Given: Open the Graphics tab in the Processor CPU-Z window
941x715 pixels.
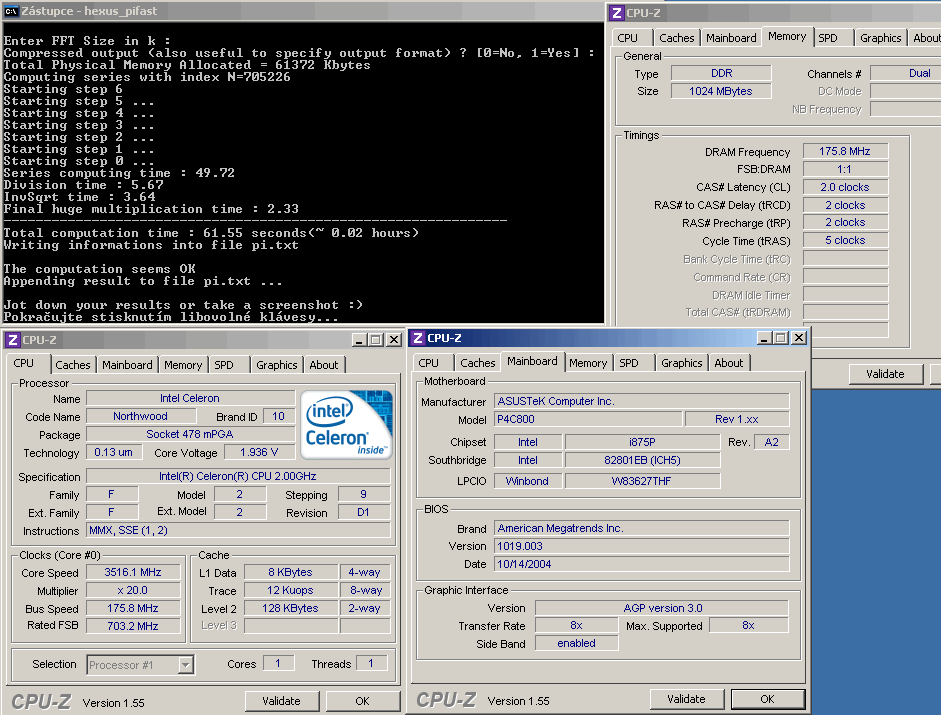Looking at the screenshot, I should 277,365.
